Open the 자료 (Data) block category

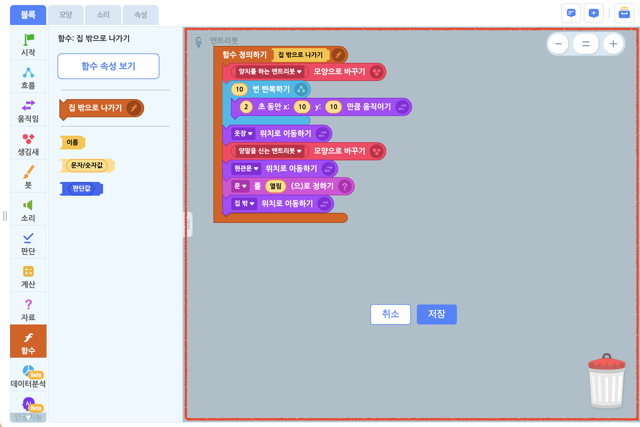(28, 309)
